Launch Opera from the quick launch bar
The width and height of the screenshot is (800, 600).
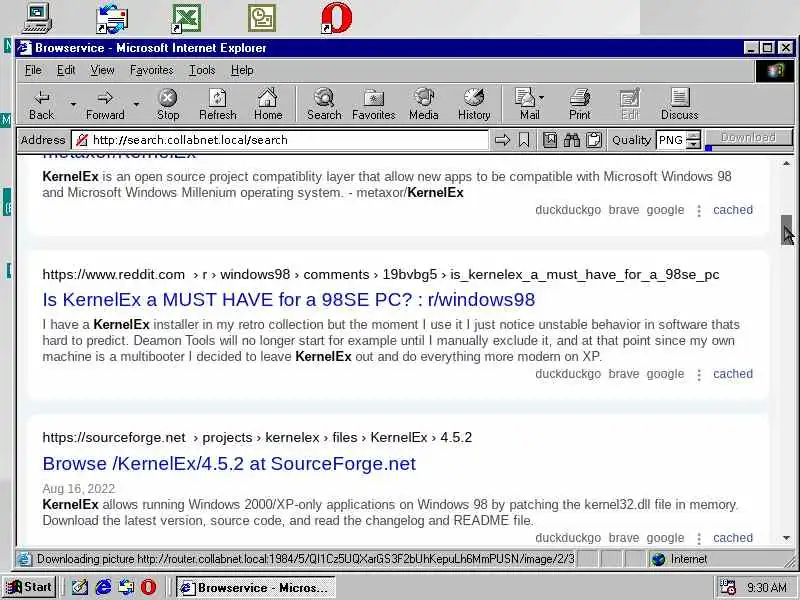(148, 587)
